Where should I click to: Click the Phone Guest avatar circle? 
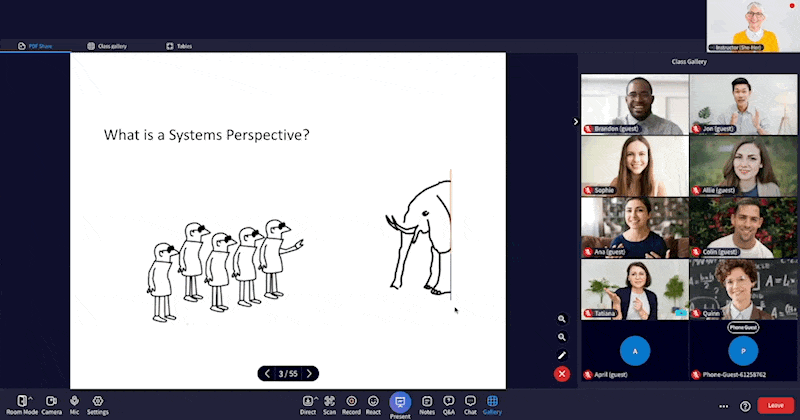(x=743, y=351)
